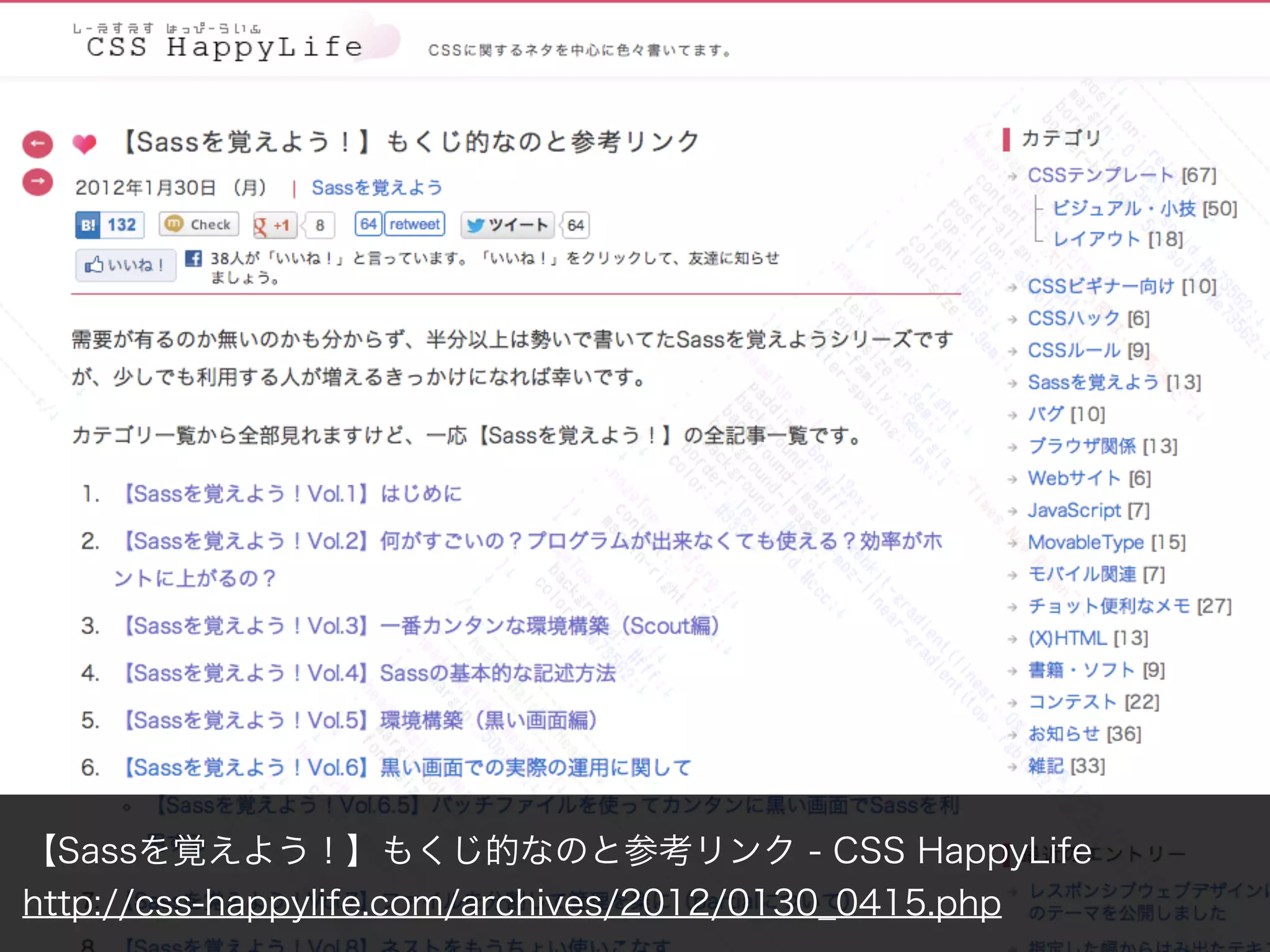The image size is (1270, 952).
Task: Click the pink heart icon beside the title
Action: click(84, 144)
